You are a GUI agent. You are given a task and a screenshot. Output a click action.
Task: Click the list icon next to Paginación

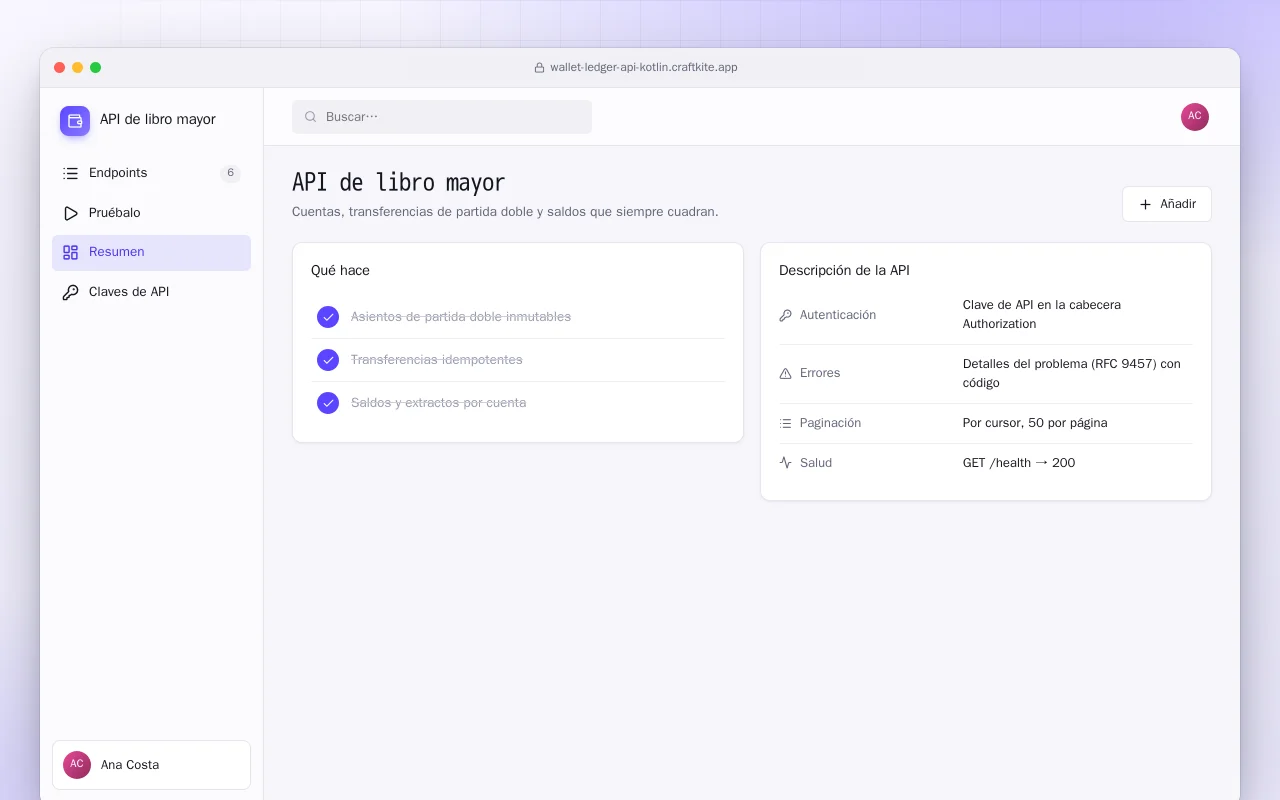pos(785,423)
